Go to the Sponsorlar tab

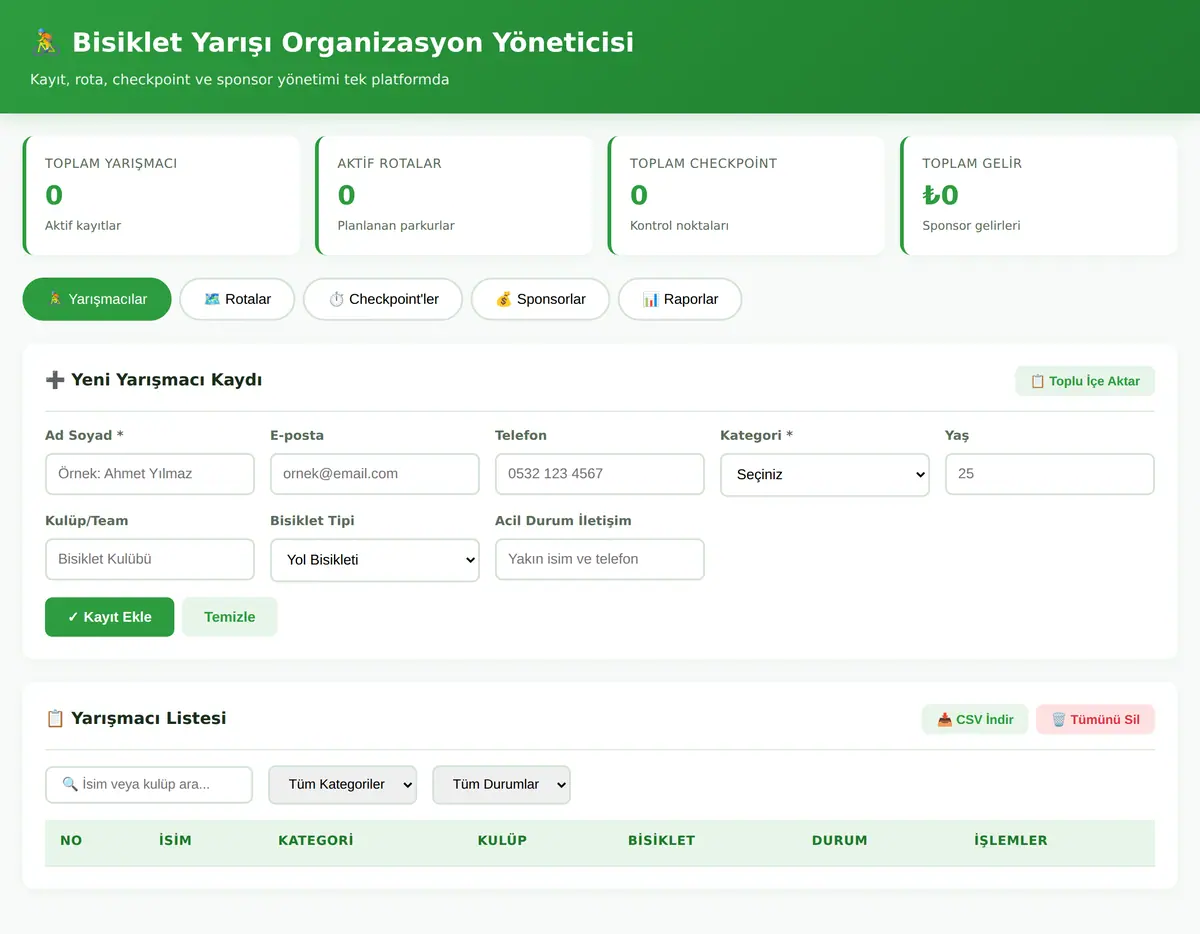(x=540, y=299)
